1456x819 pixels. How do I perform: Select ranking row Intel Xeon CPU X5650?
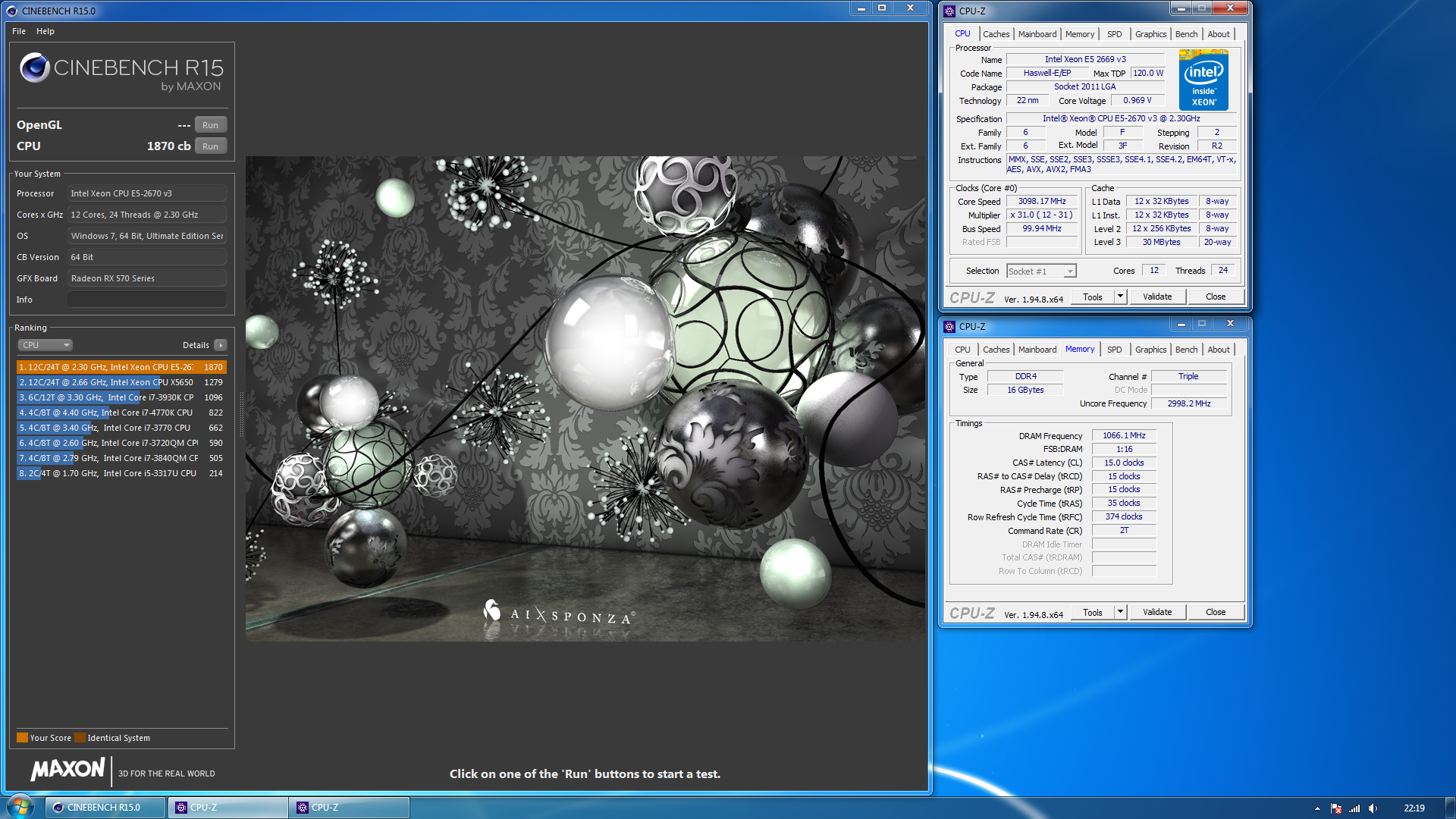point(121,382)
